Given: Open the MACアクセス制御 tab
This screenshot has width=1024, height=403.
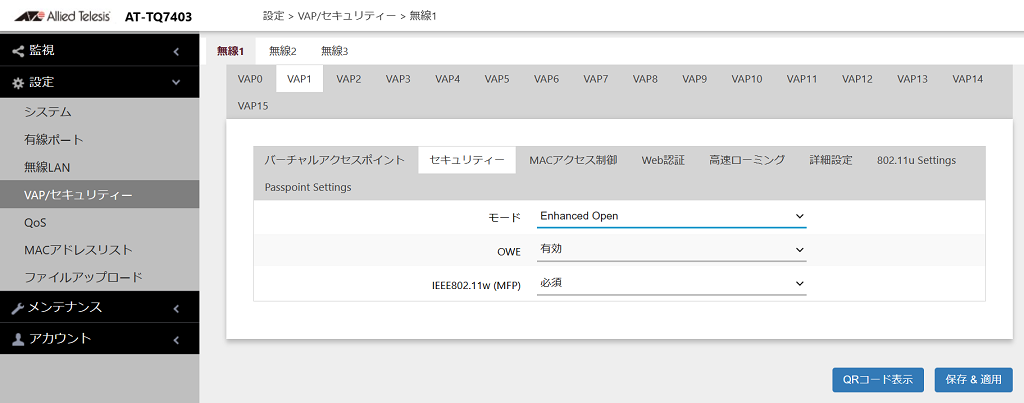Looking at the screenshot, I should tap(573, 160).
